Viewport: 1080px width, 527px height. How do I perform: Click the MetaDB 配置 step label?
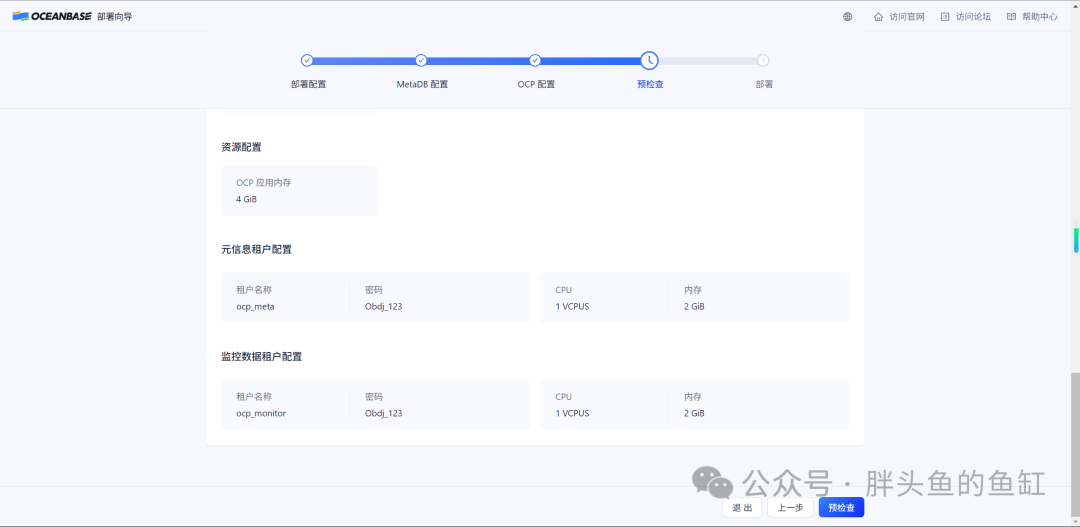pos(422,85)
